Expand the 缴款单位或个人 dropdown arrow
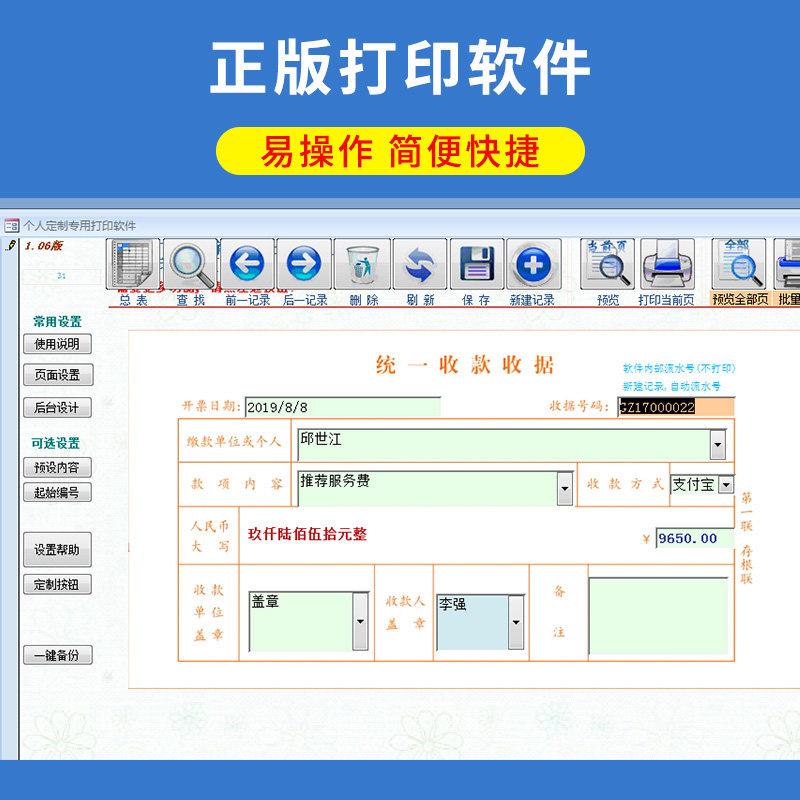This screenshot has height=800, width=800. (718, 444)
